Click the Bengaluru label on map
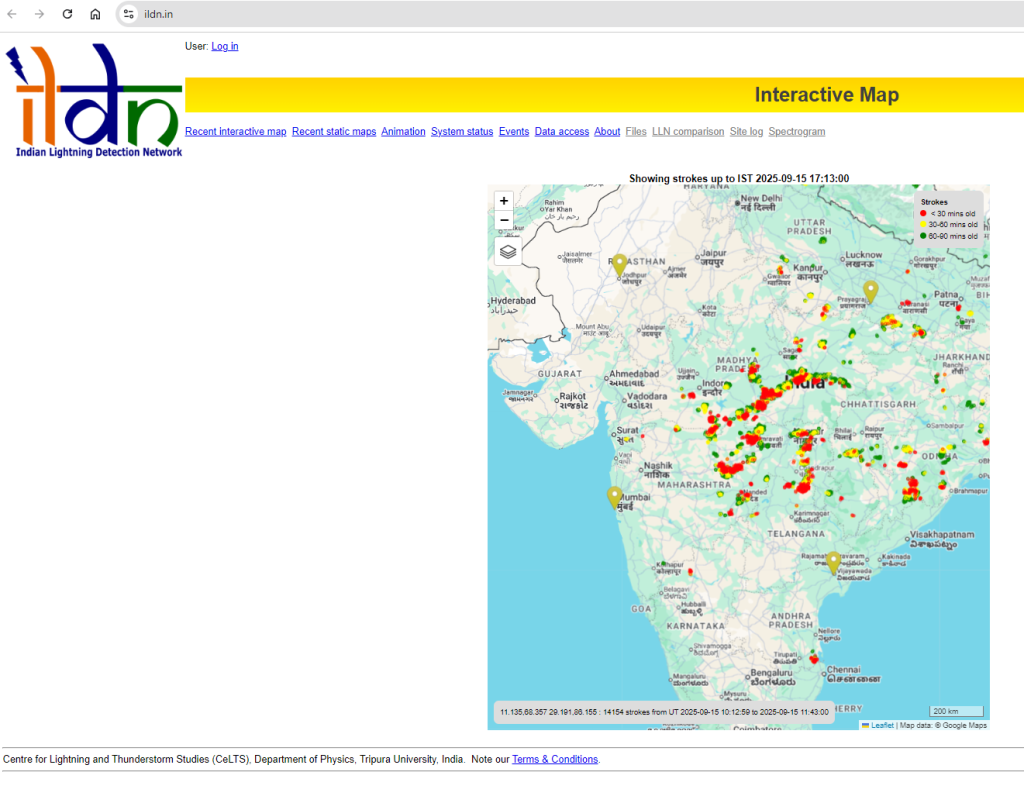This screenshot has height=803, width=1024. point(772,677)
